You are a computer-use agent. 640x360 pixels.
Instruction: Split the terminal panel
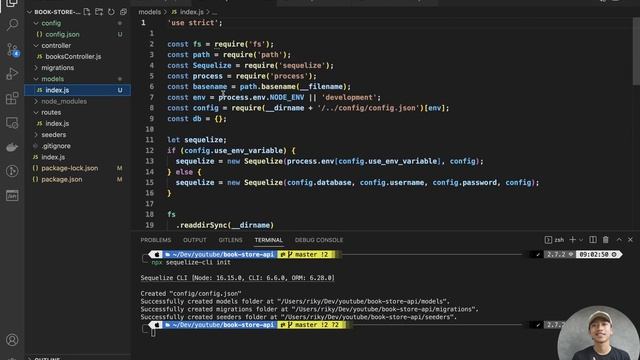click(593, 240)
